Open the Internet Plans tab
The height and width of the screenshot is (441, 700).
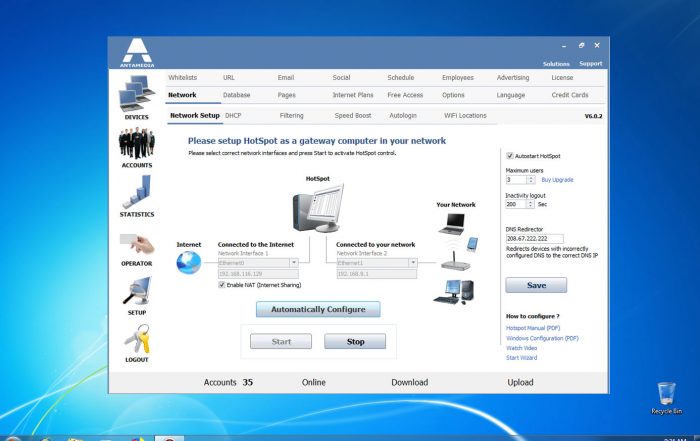click(x=353, y=95)
